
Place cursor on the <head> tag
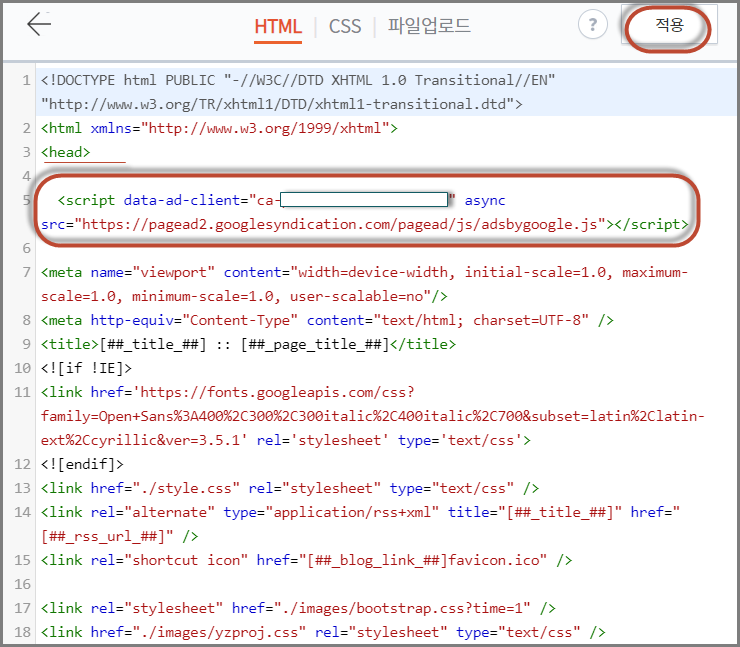tap(66, 152)
